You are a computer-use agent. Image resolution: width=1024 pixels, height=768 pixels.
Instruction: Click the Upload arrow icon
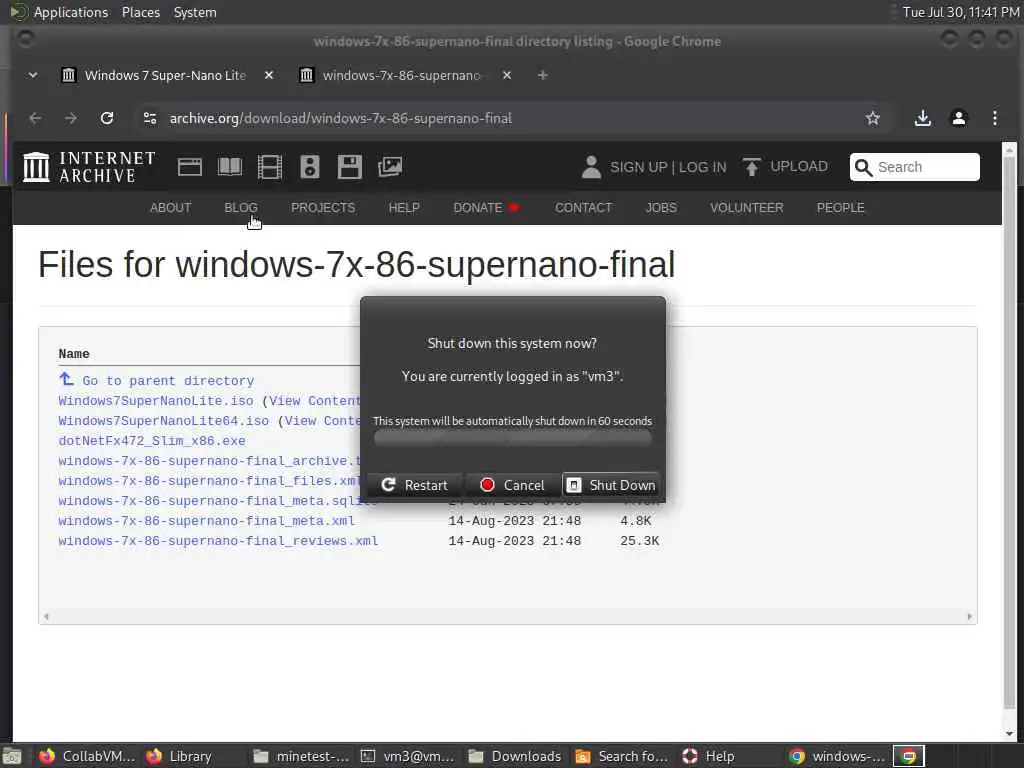(752, 167)
